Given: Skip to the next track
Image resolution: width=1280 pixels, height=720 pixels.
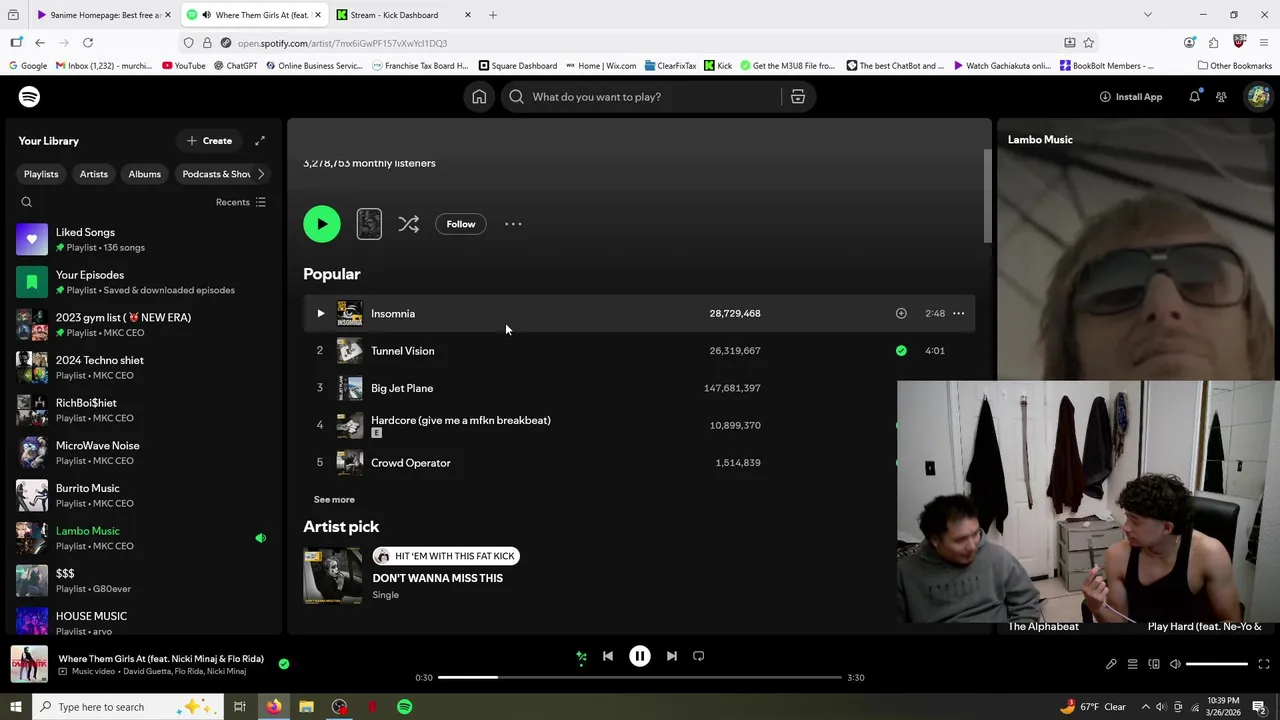Looking at the screenshot, I should 672,656.
